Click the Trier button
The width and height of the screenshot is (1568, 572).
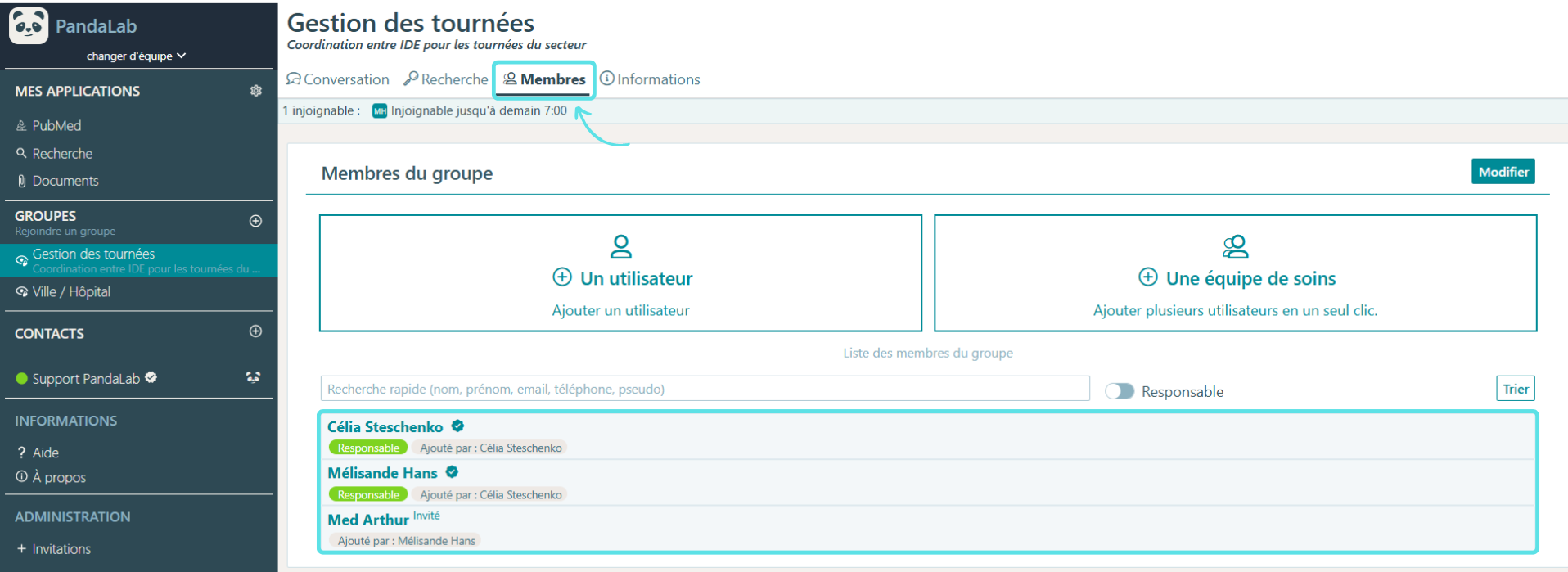pos(1516,389)
